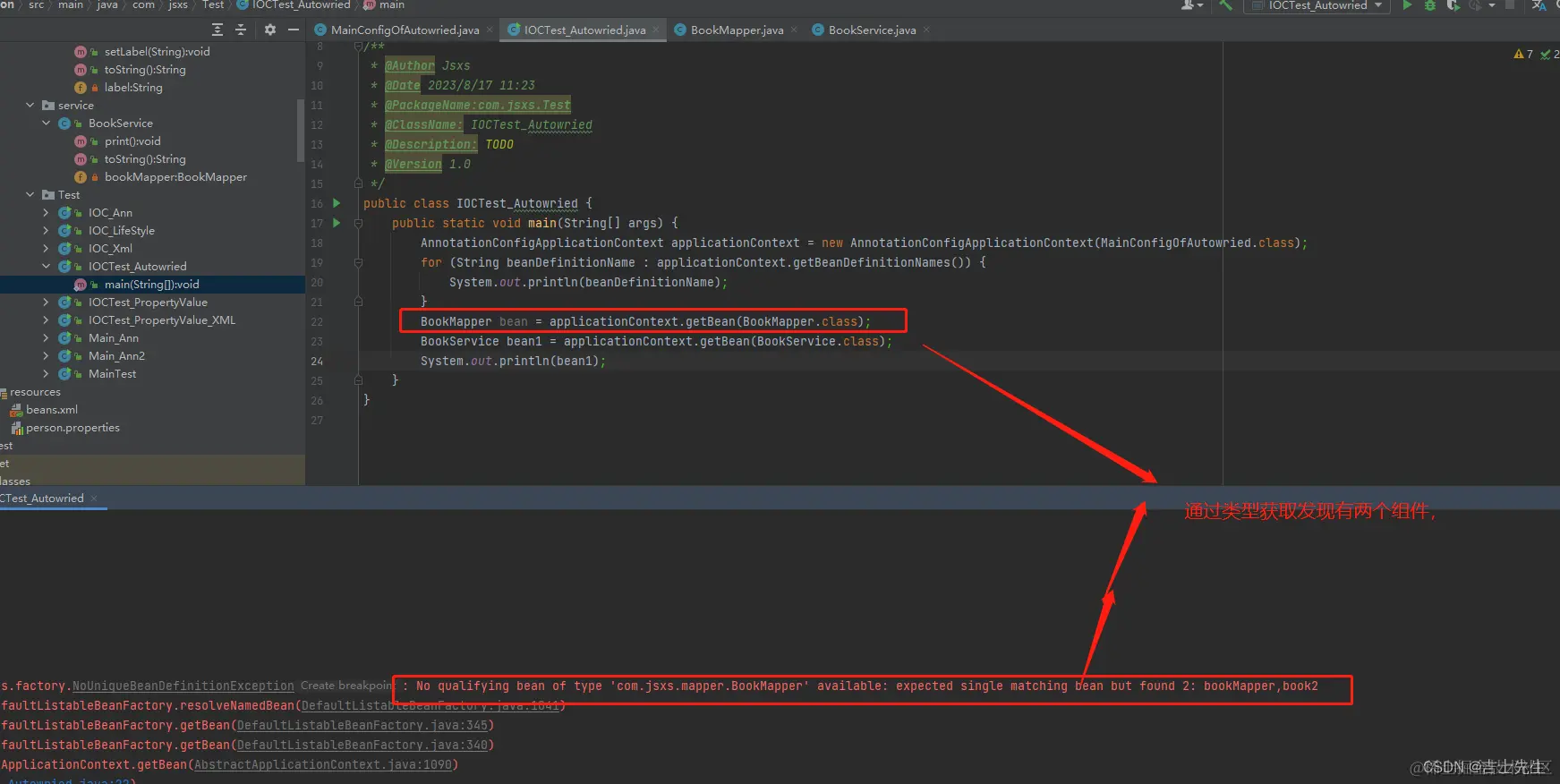Expand the Main_Ann class node

pos(46,337)
